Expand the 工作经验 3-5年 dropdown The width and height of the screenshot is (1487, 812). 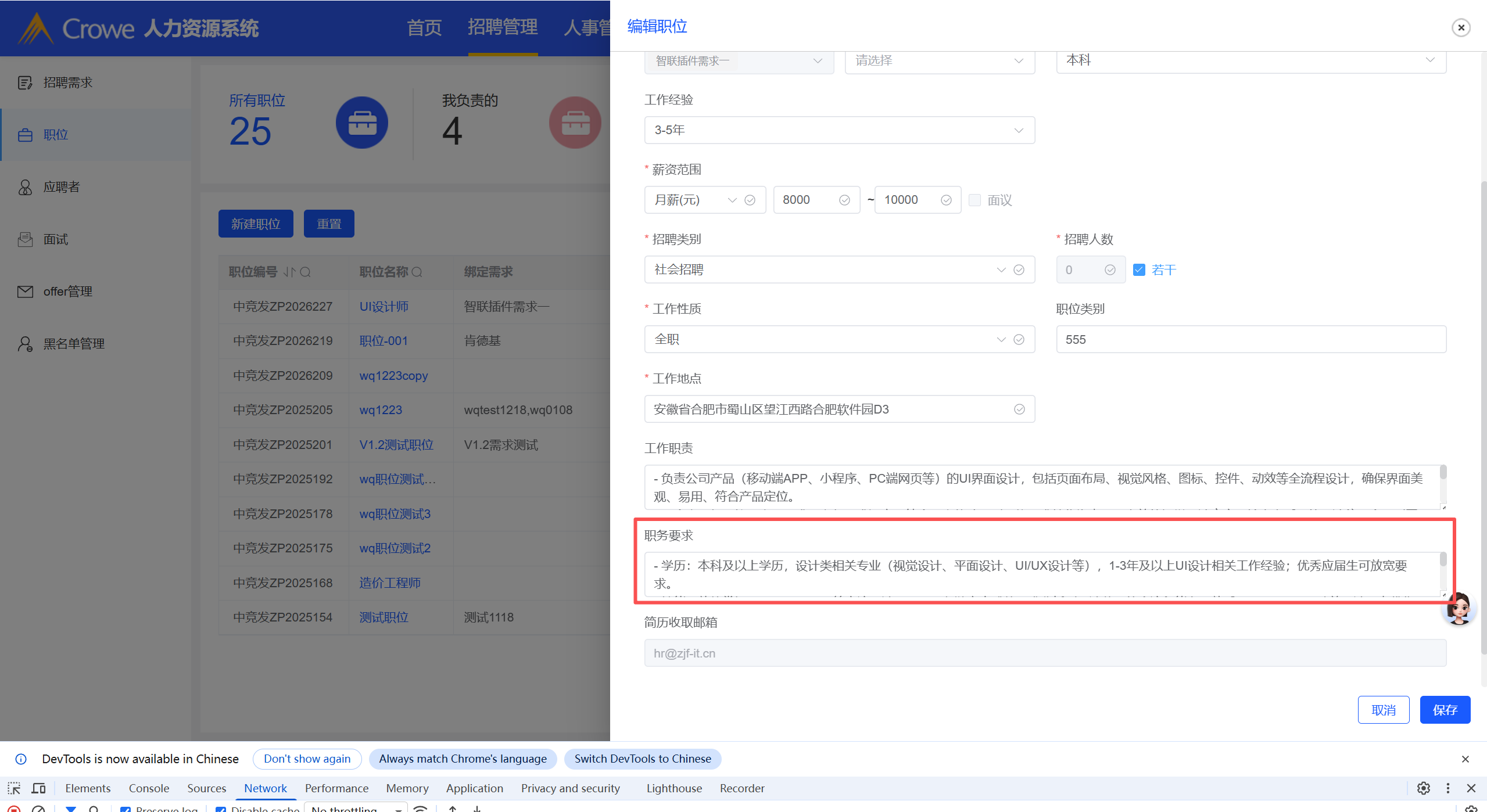pos(839,130)
